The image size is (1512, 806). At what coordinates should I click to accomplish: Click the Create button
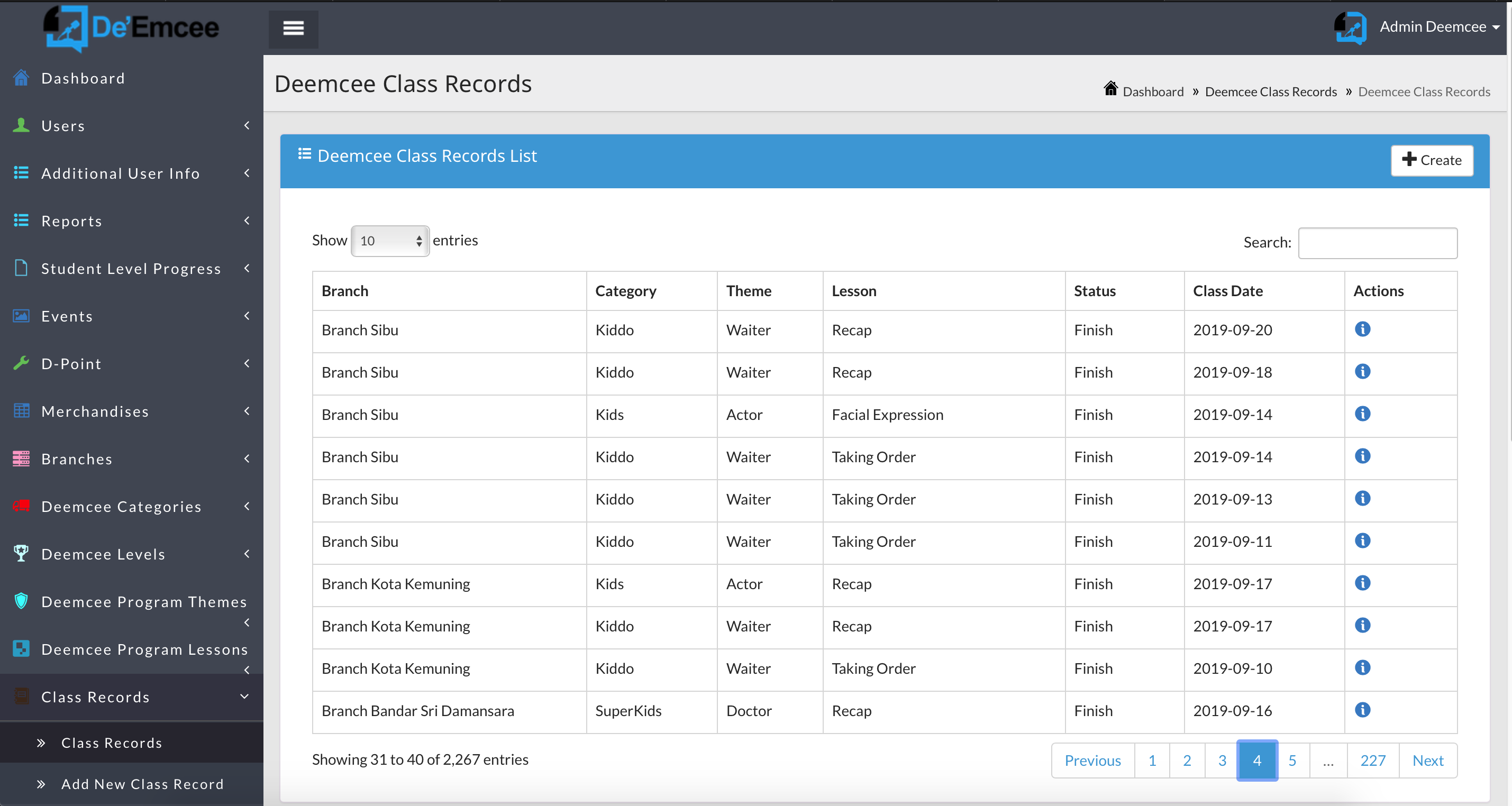tap(1431, 160)
